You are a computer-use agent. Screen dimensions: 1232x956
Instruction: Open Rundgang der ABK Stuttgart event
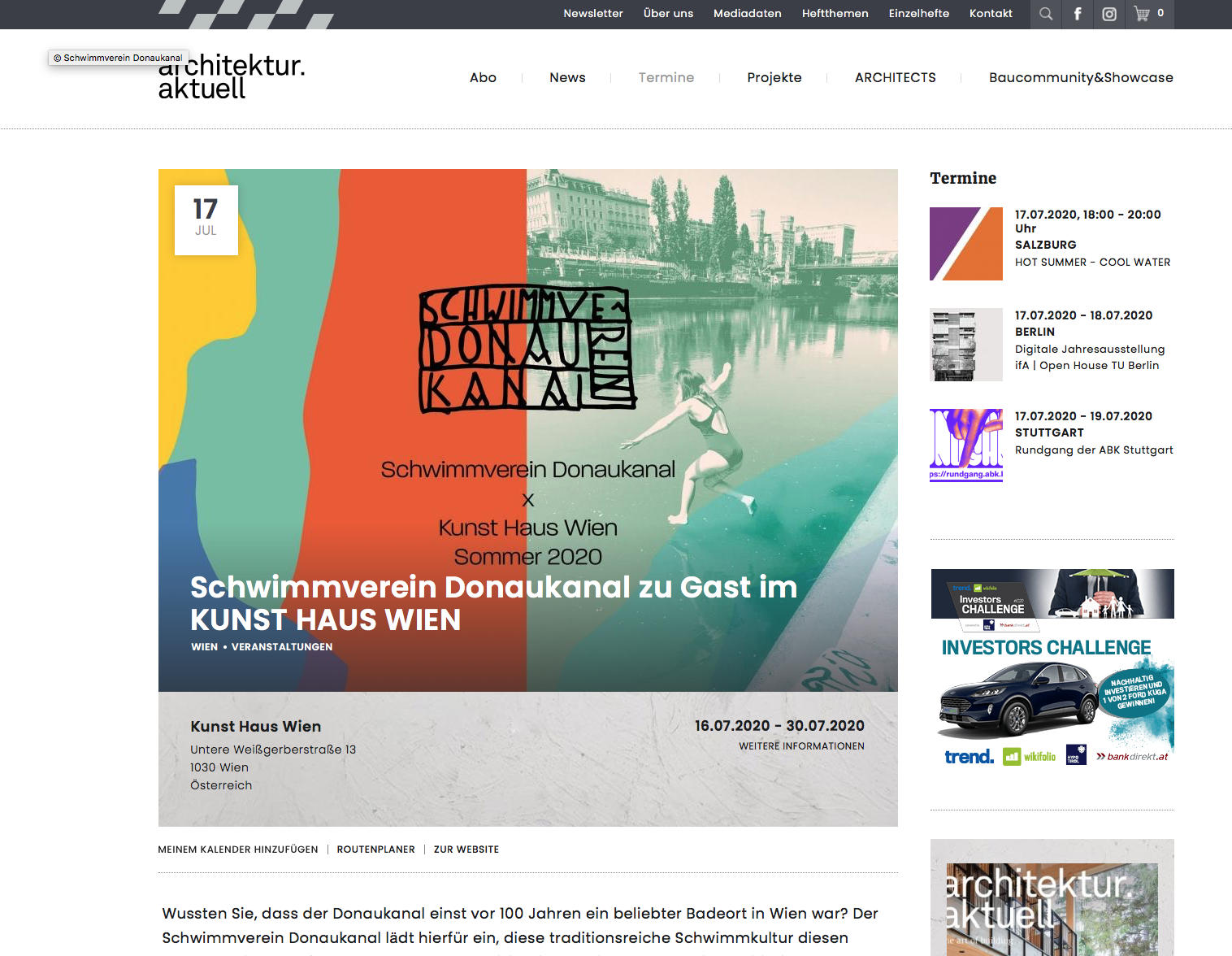1094,450
